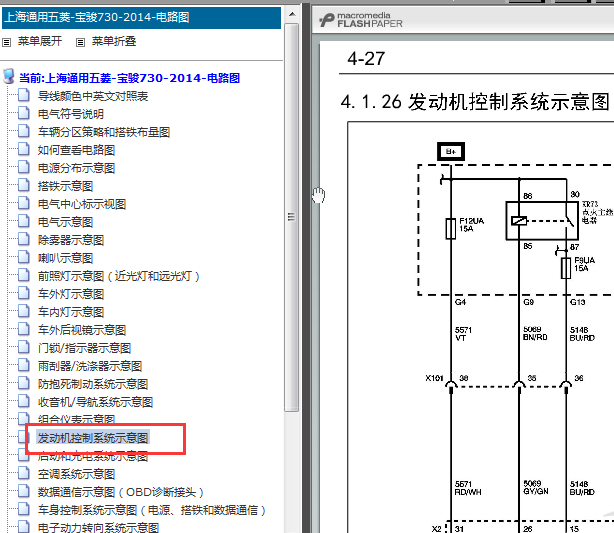Open 收音机/导航系统示意图
The image size is (614, 533).
click(x=95, y=402)
